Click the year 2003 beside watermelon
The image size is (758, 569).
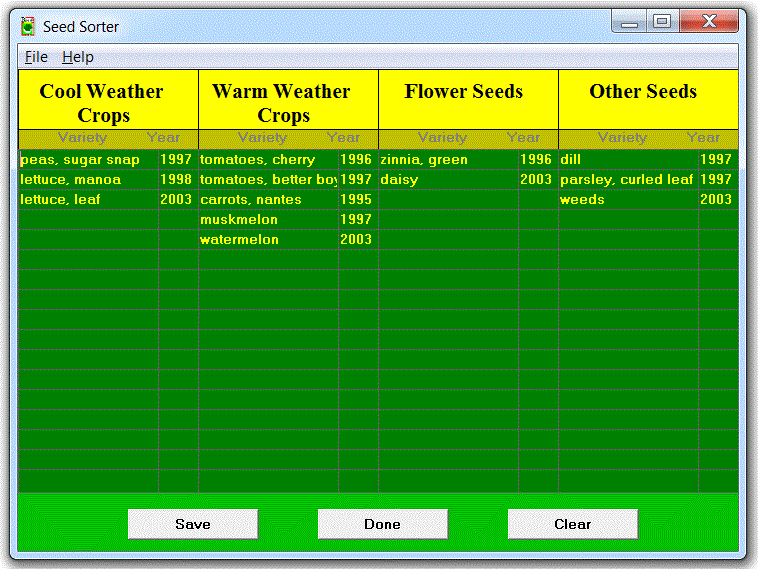pyautogui.click(x=358, y=239)
